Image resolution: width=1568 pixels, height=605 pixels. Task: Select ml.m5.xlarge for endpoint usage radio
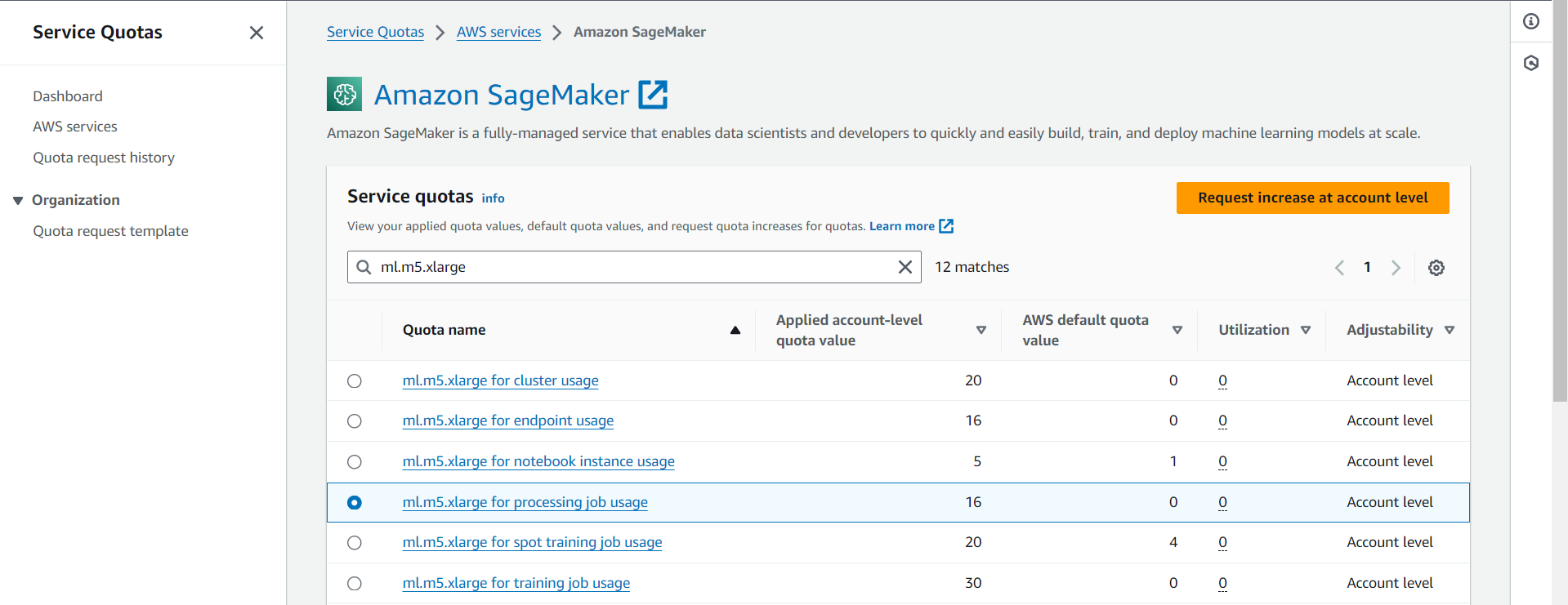tap(355, 421)
